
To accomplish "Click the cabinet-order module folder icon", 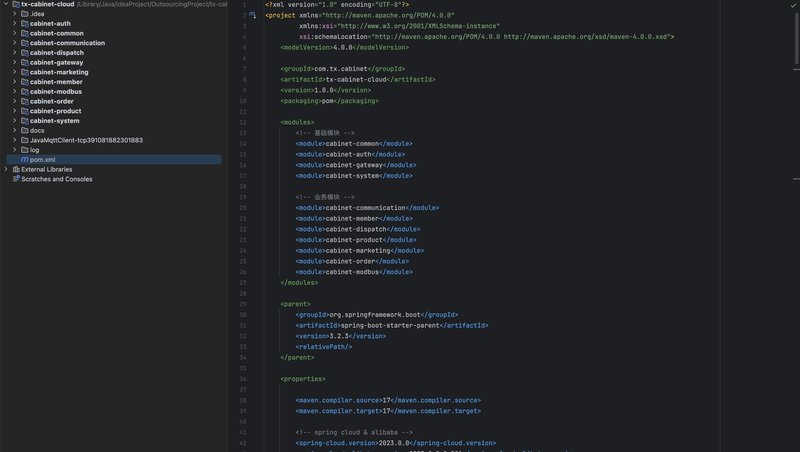I will (24, 101).
